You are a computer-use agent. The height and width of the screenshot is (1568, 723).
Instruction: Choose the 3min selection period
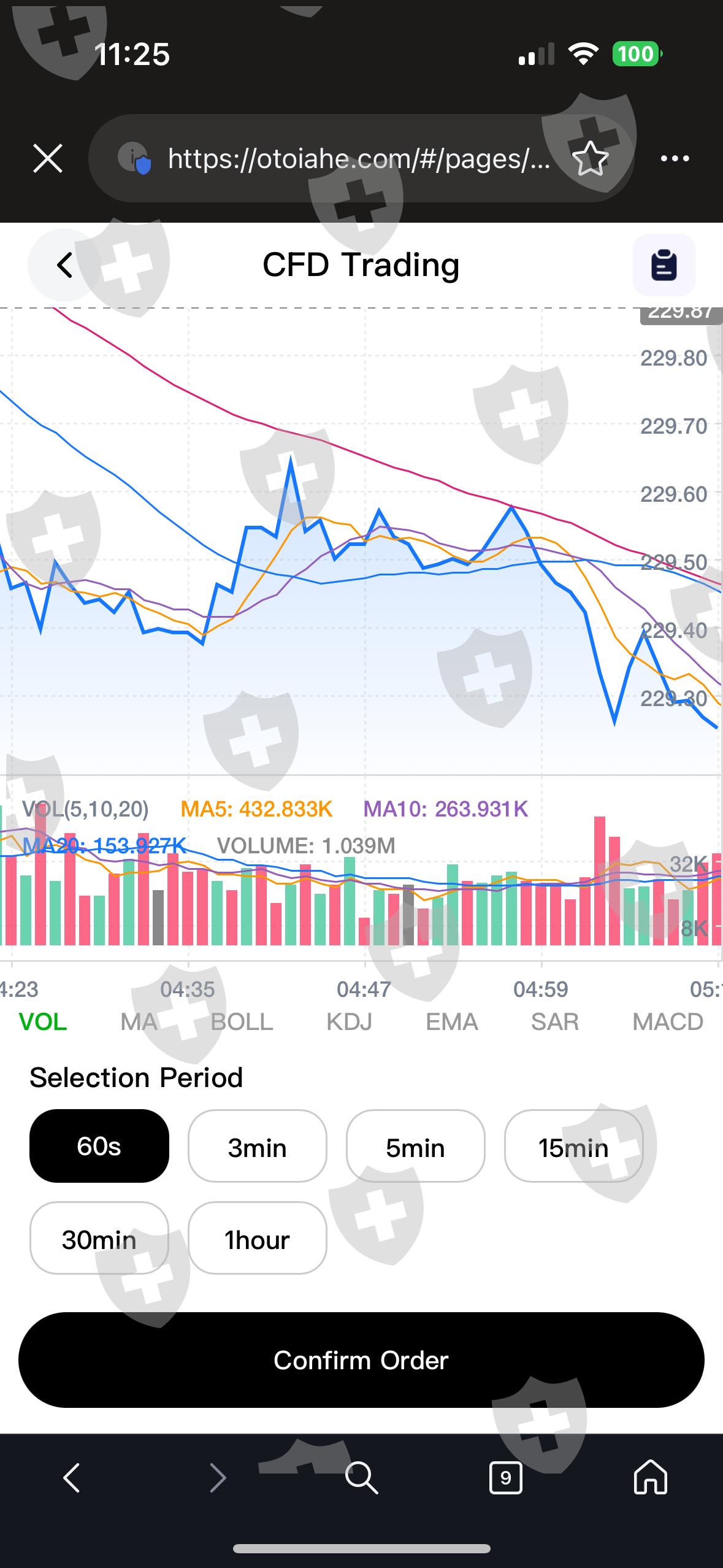click(x=258, y=1146)
